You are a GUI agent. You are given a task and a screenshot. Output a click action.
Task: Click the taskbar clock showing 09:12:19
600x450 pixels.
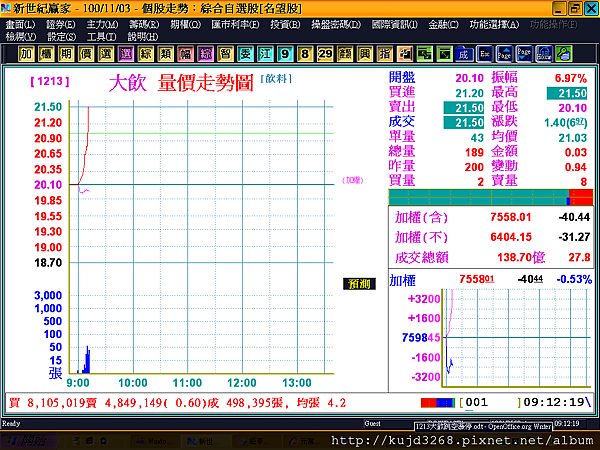pyautogui.click(x=567, y=424)
